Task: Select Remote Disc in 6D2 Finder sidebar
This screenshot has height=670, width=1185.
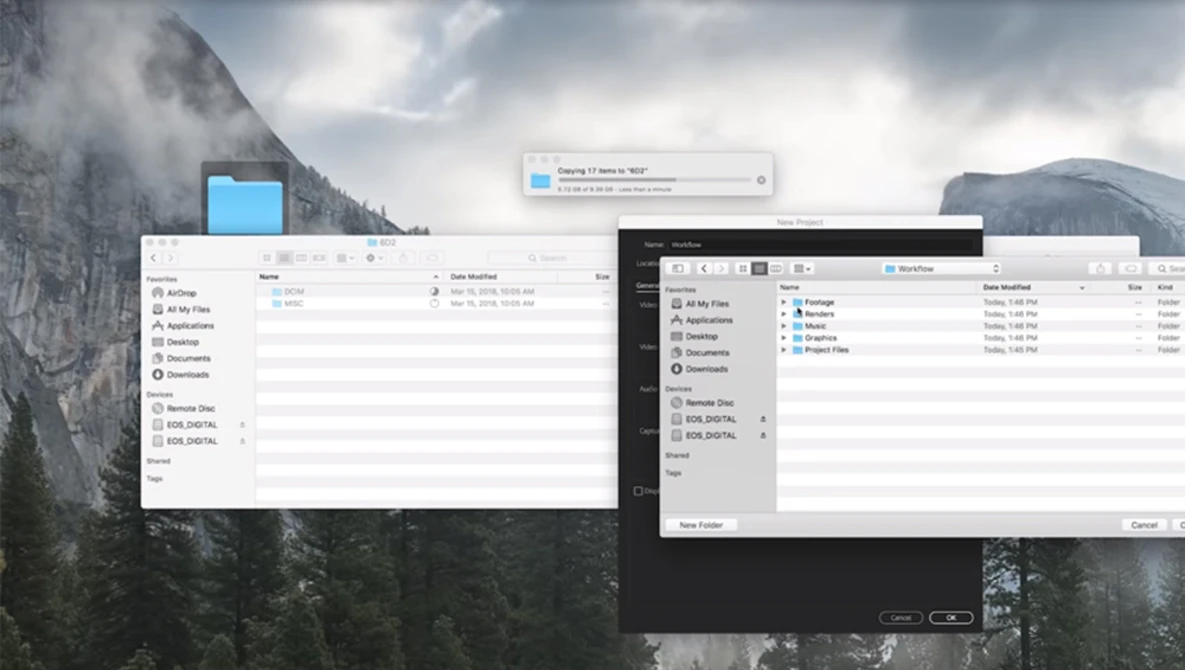Action: pyautogui.click(x=190, y=409)
